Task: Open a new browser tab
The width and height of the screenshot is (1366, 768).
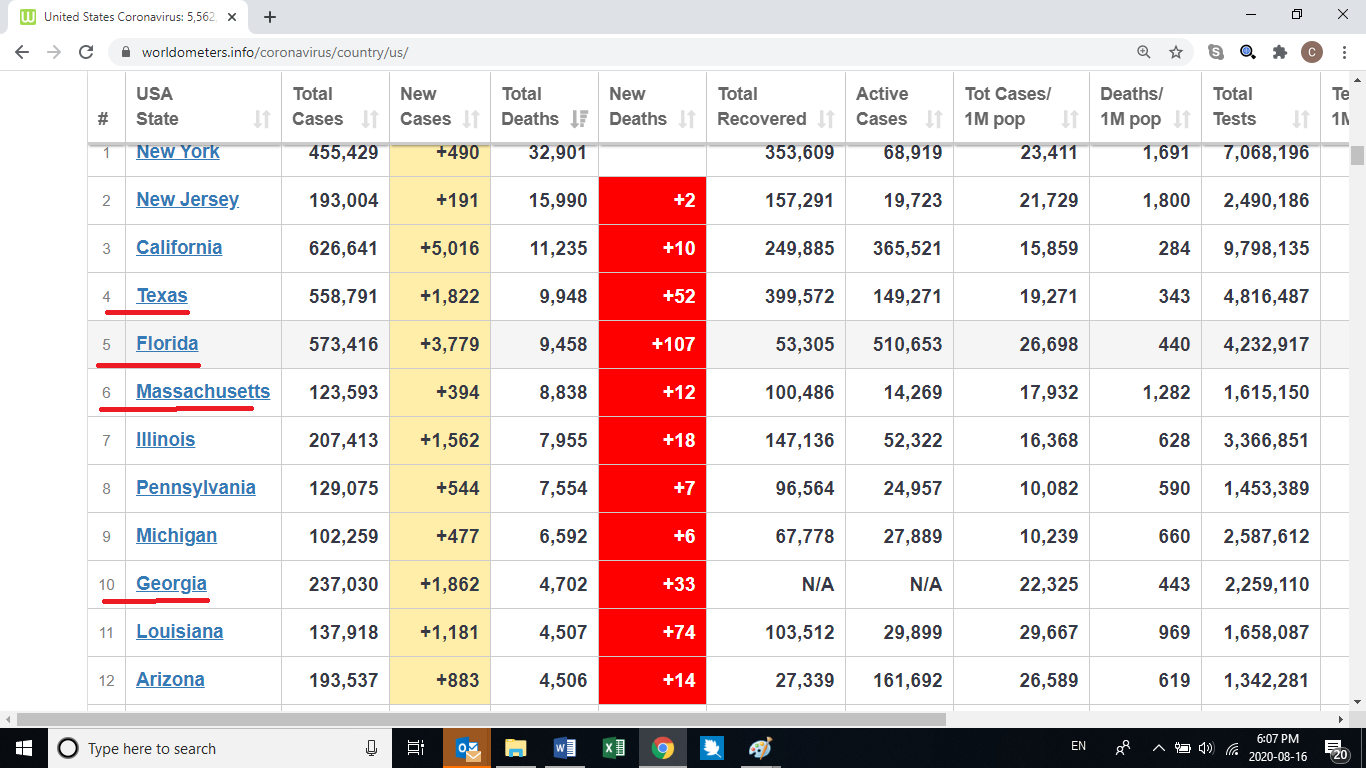Action: point(270,17)
